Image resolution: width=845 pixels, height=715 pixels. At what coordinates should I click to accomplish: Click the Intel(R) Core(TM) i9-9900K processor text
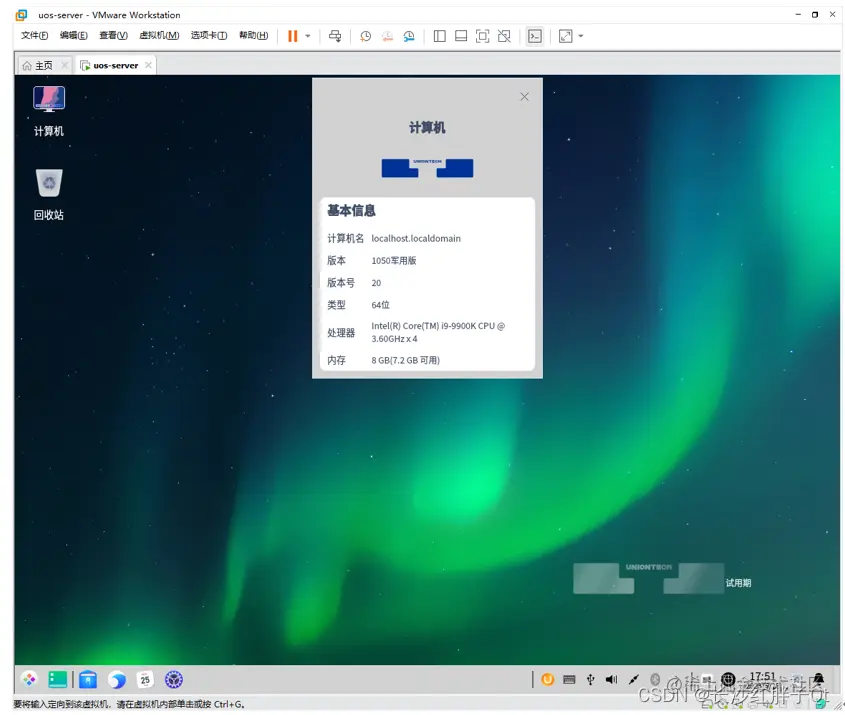(x=438, y=332)
